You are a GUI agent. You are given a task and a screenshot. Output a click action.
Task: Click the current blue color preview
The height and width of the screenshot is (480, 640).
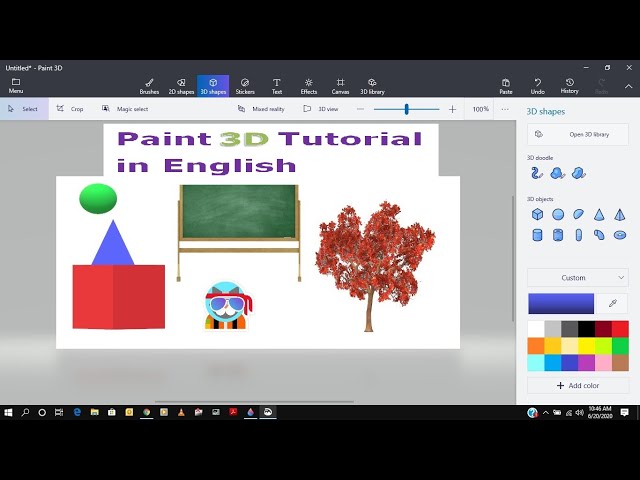pyautogui.click(x=561, y=304)
